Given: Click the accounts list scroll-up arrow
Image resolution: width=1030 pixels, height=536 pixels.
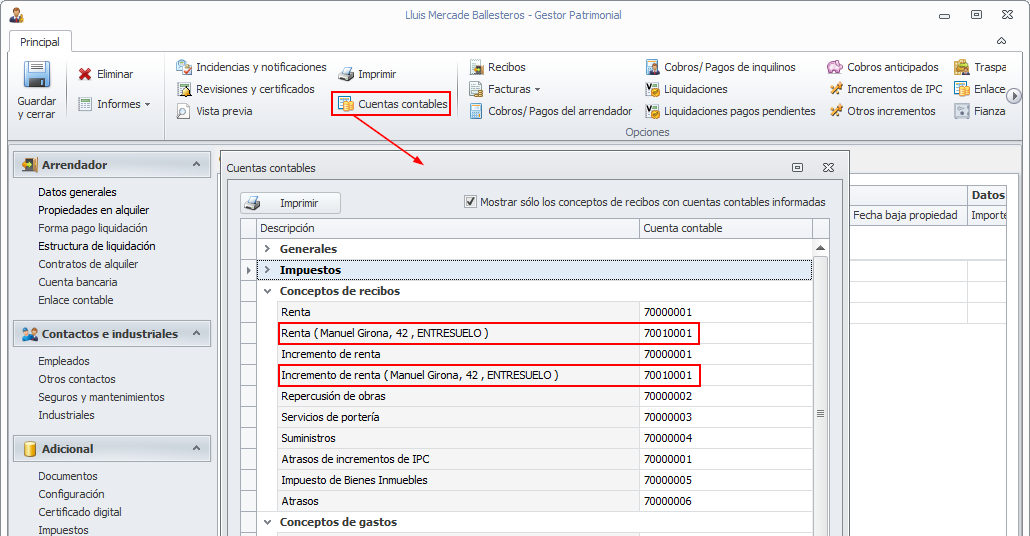Looking at the screenshot, I should pyautogui.click(x=820, y=248).
